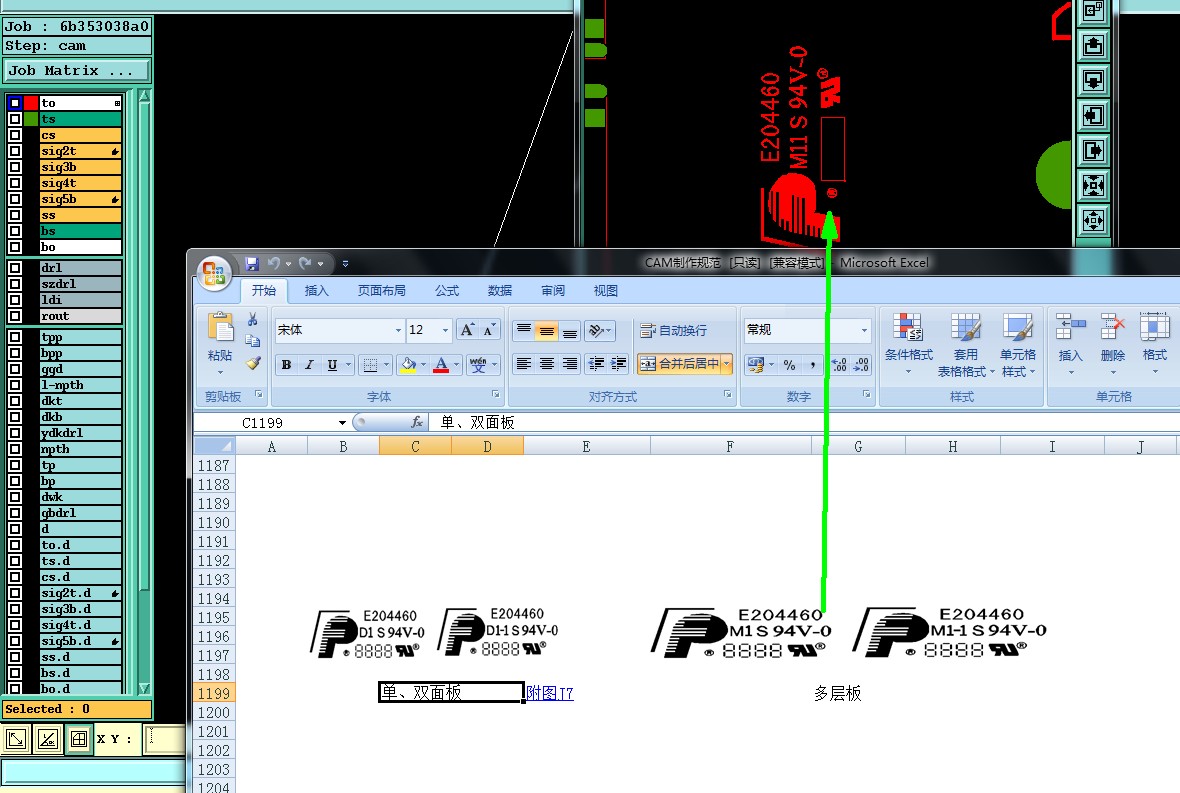The width and height of the screenshot is (1180, 793).
Task: Toggle italic formatting
Action: [309, 365]
